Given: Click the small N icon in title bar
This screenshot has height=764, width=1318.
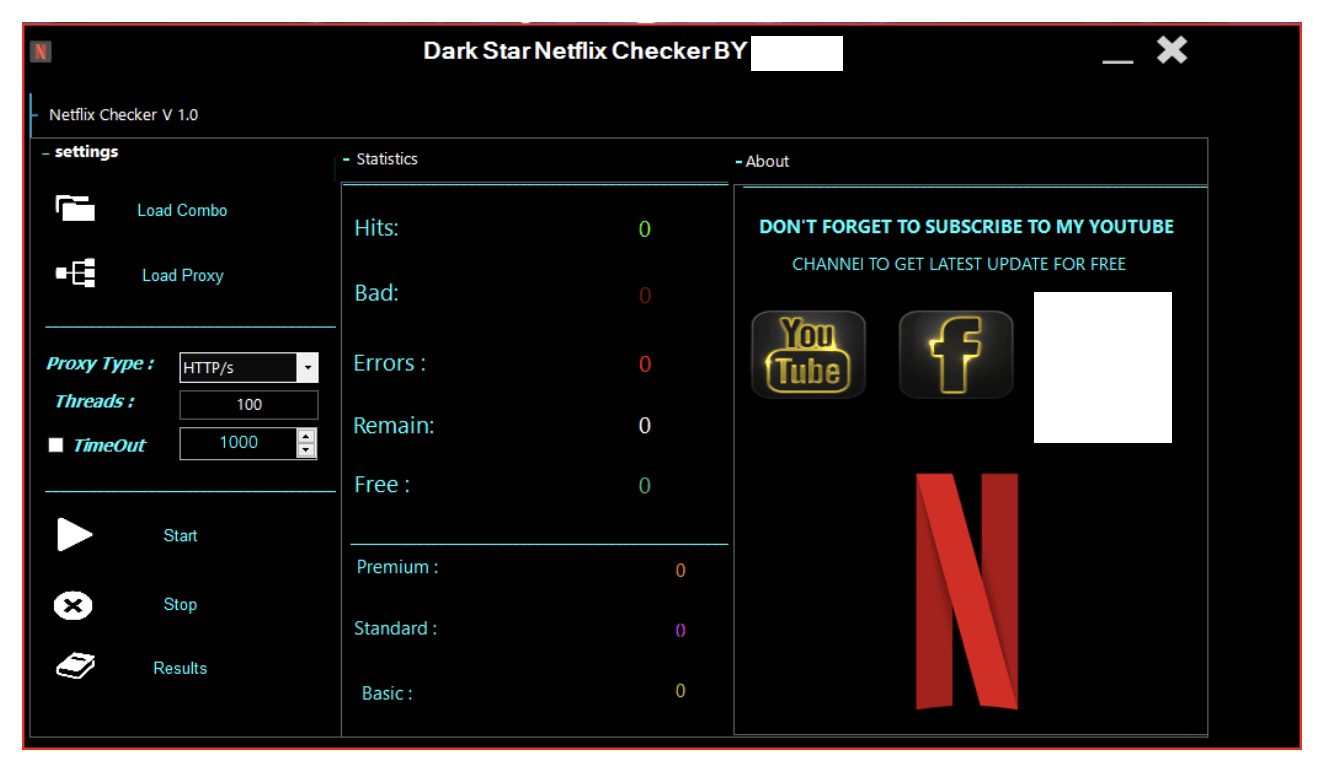Looking at the screenshot, I should pos(40,50).
